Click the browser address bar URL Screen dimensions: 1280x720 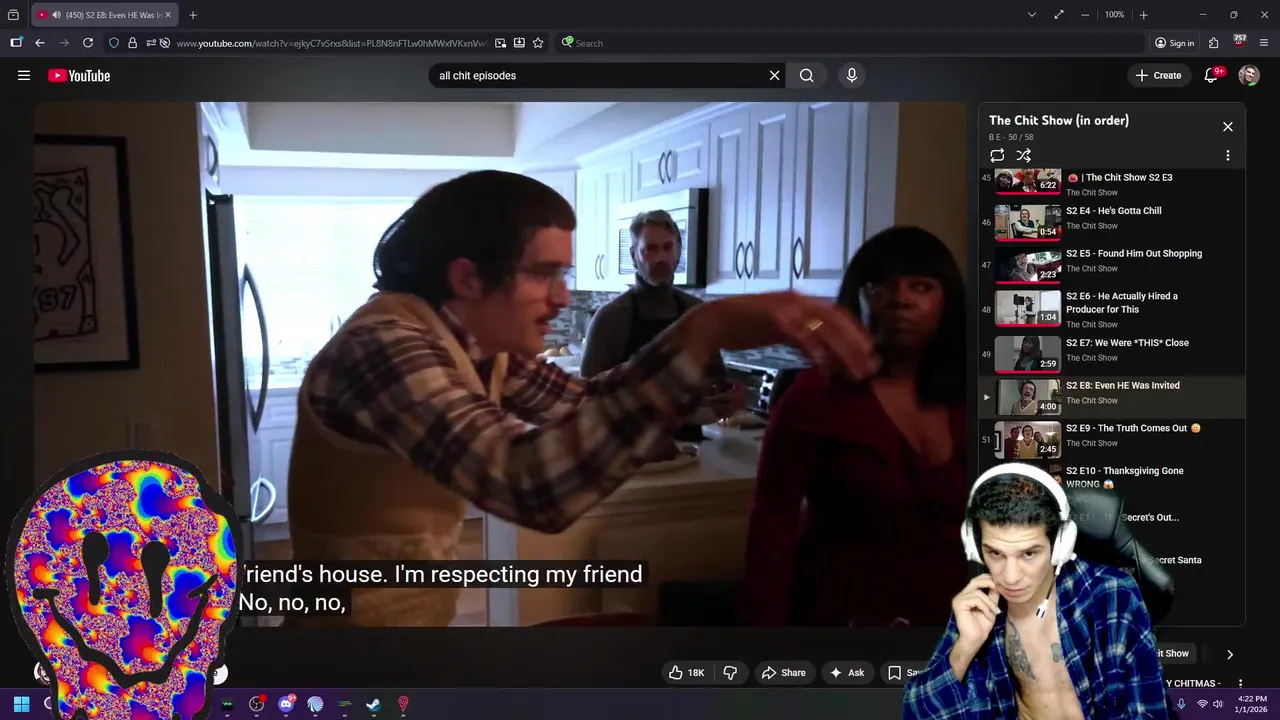[x=330, y=43]
